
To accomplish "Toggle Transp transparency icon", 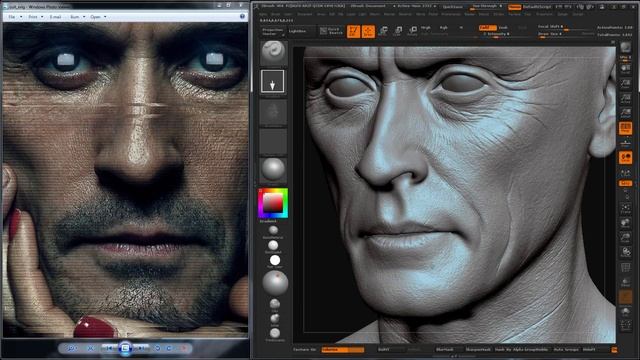I will pos(625,282).
